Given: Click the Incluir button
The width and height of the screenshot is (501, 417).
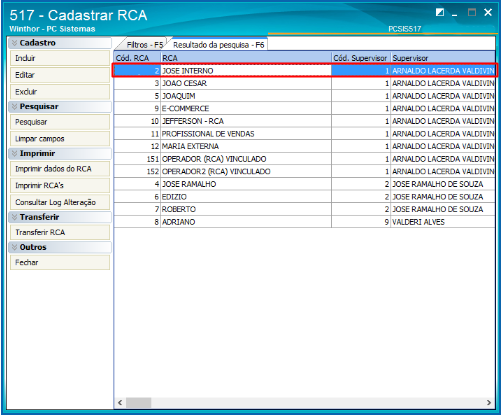Looking at the screenshot, I should pos(60,58).
